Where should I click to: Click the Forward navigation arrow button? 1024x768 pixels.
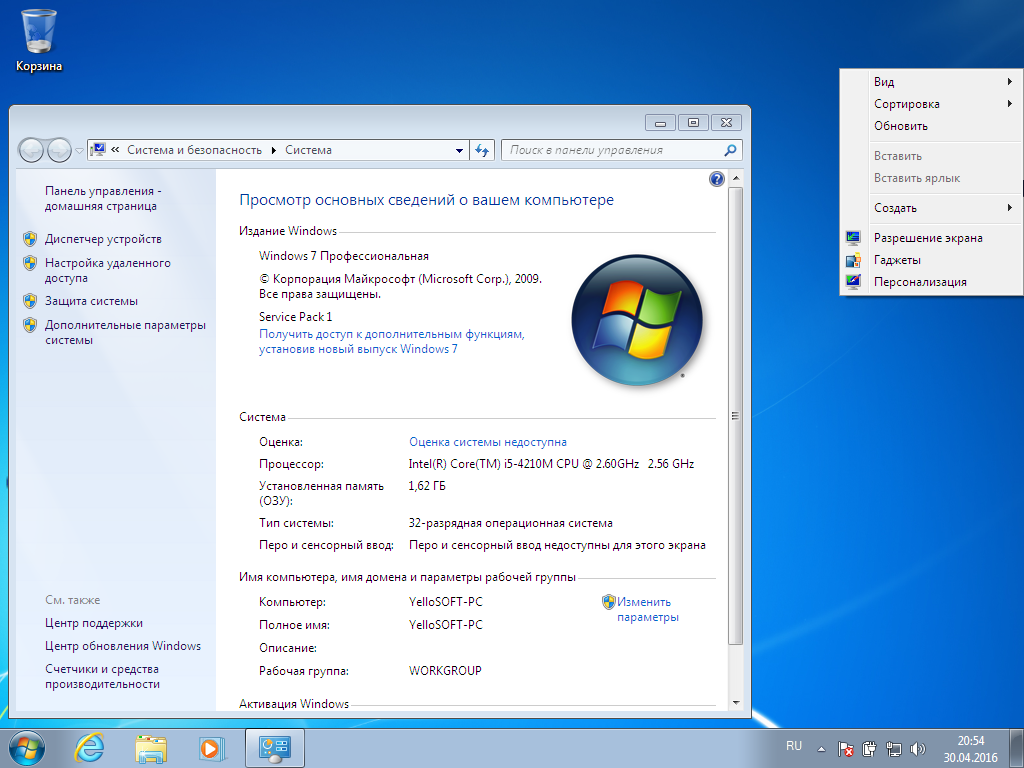coord(59,151)
